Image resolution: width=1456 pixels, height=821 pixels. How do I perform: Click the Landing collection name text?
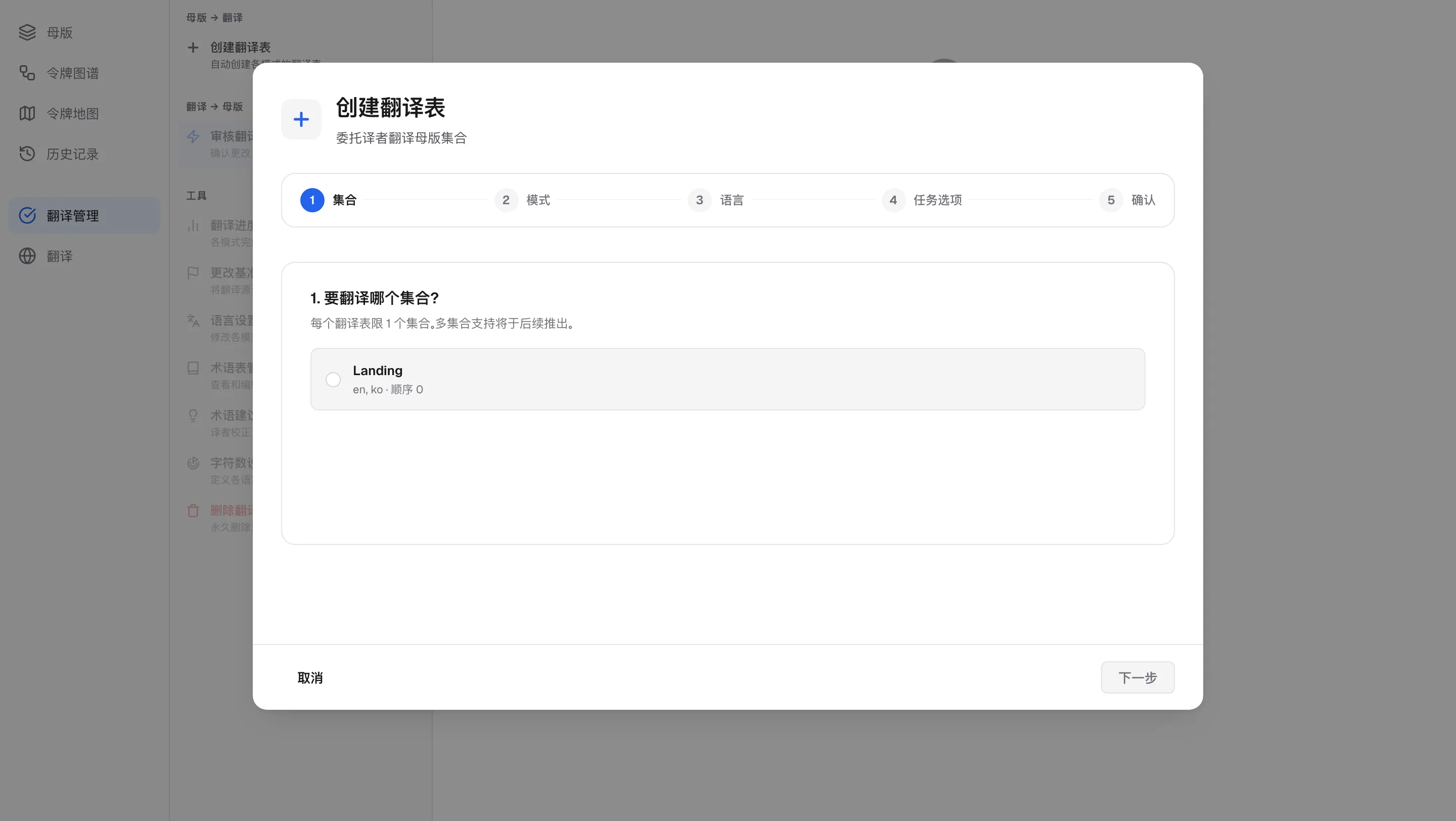point(378,371)
